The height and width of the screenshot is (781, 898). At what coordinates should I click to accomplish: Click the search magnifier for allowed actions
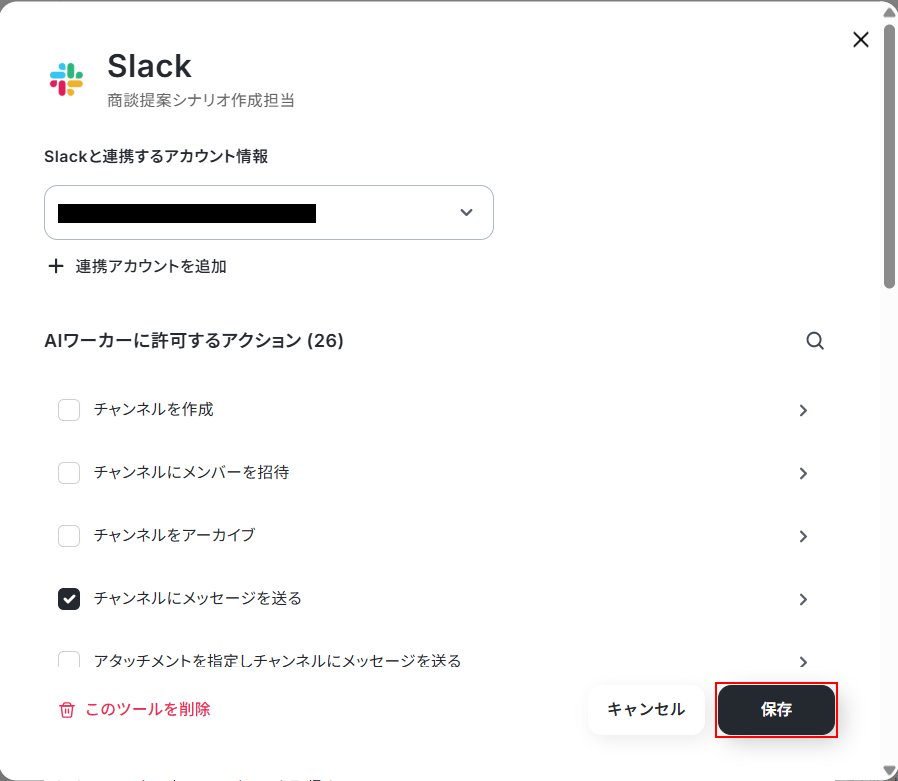tap(814, 341)
